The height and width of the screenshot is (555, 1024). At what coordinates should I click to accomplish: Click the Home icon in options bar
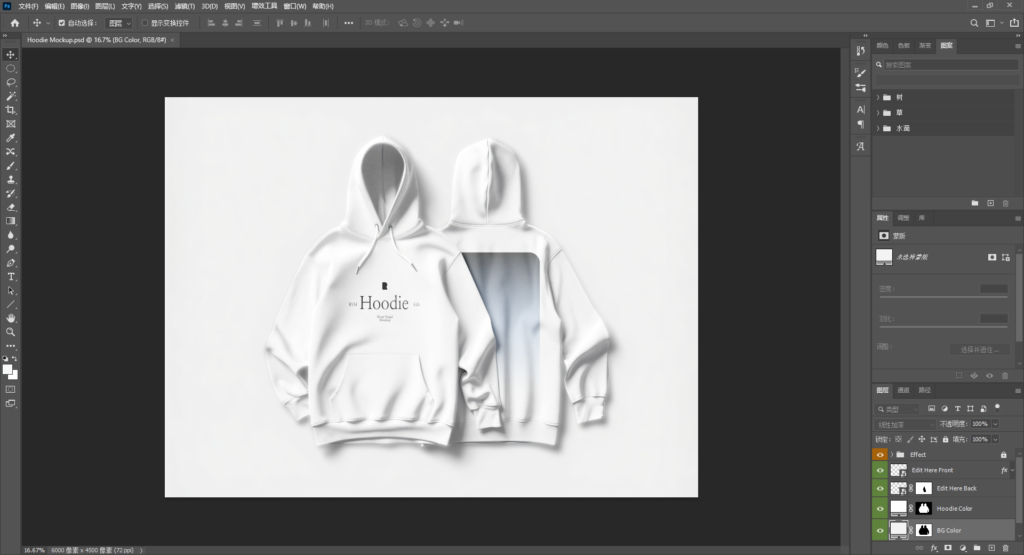pos(14,23)
